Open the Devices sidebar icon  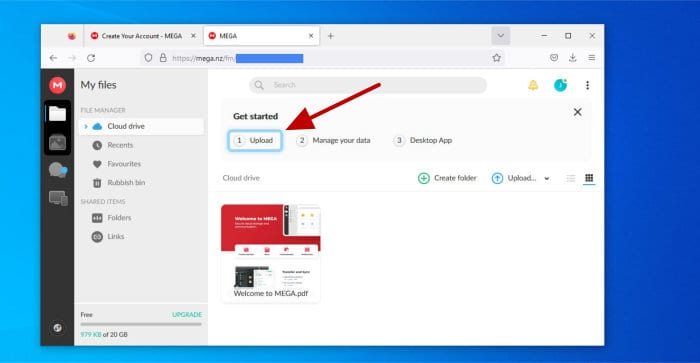click(58, 198)
